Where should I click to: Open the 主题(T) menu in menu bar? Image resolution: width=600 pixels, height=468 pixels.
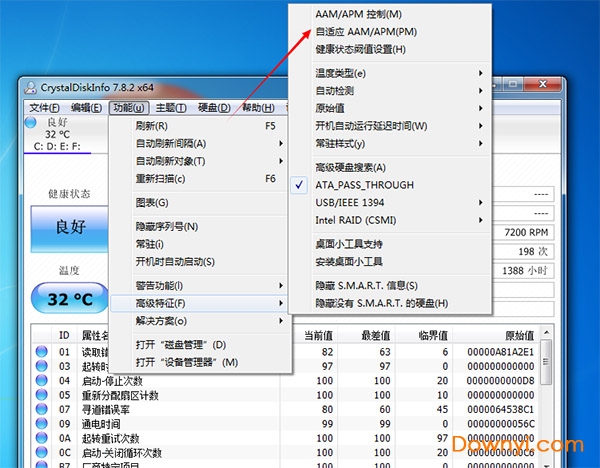pyautogui.click(x=172, y=108)
